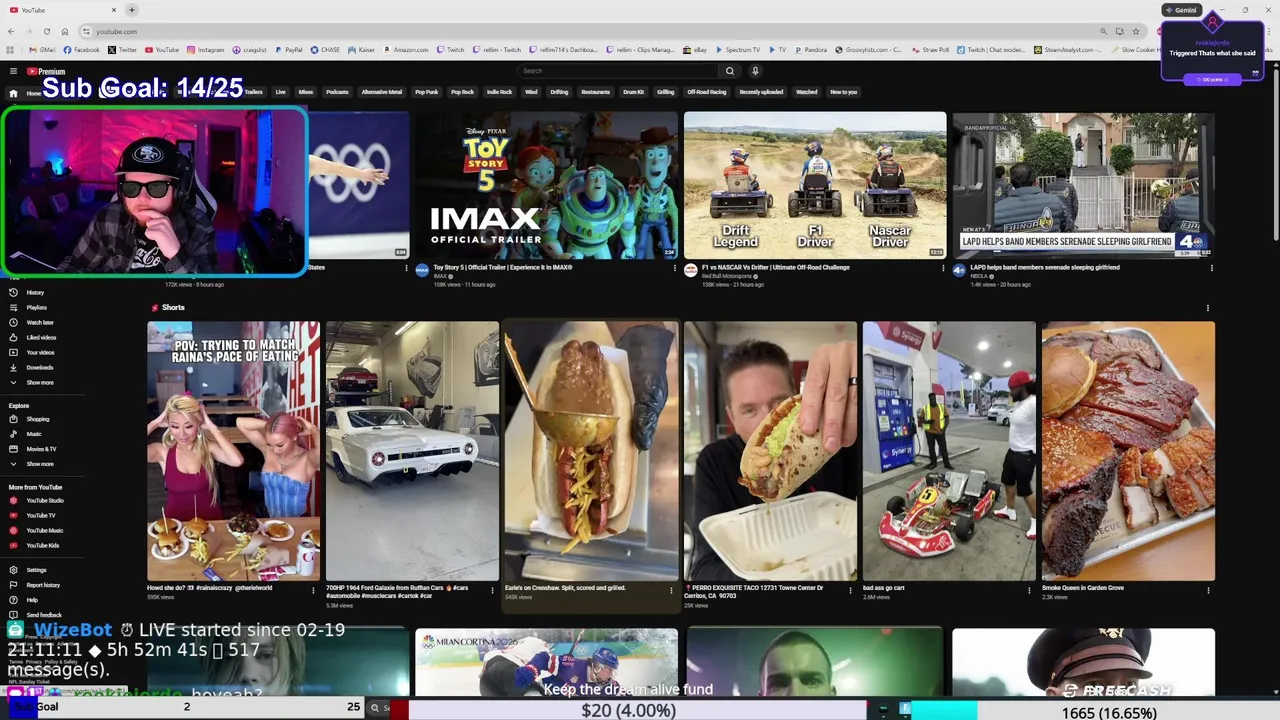Open the Drift Legend F1 Nascar thumbnail

[x=815, y=185]
